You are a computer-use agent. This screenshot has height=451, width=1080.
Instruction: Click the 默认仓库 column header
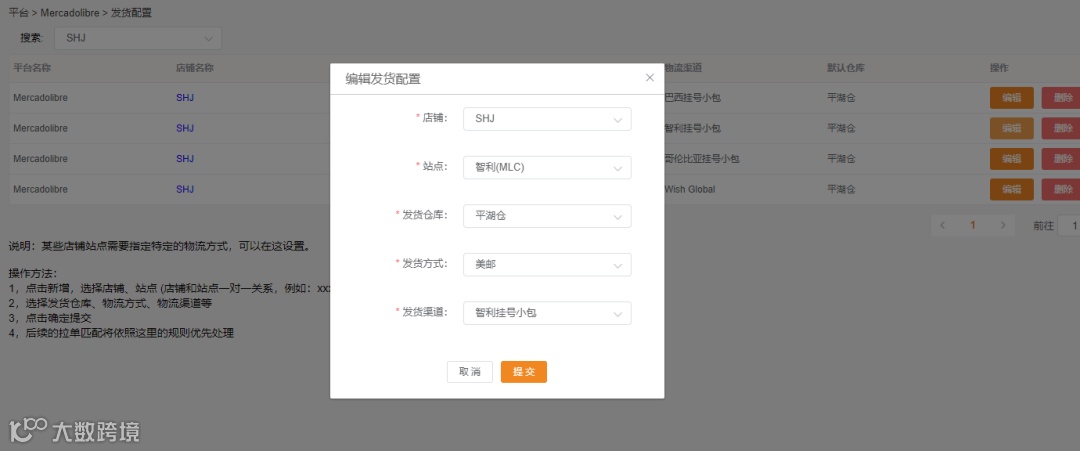[x=846, y=68]
